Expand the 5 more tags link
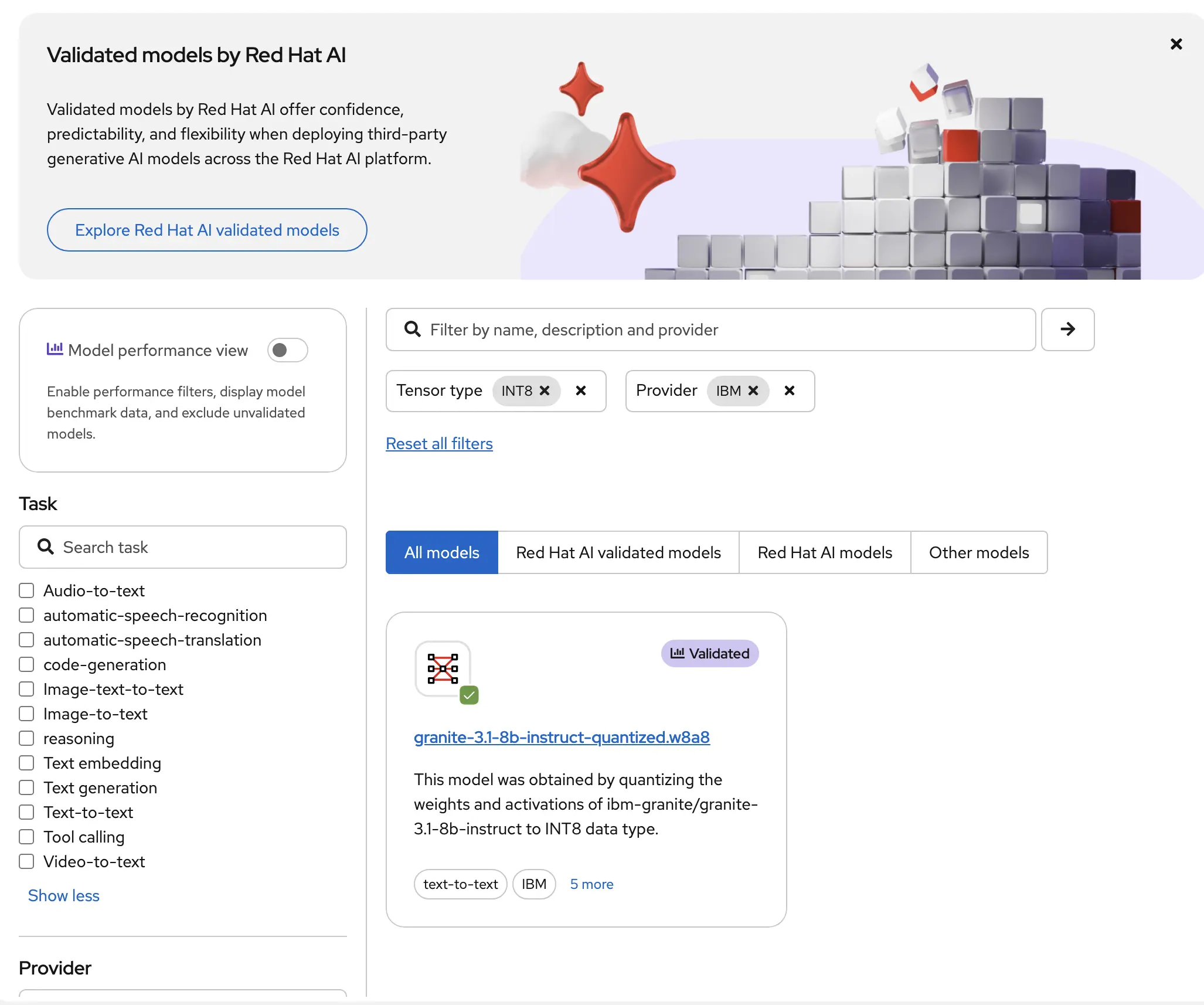Image resolution: width=1204 pixels, height=1005 pixels. [591, 884]
